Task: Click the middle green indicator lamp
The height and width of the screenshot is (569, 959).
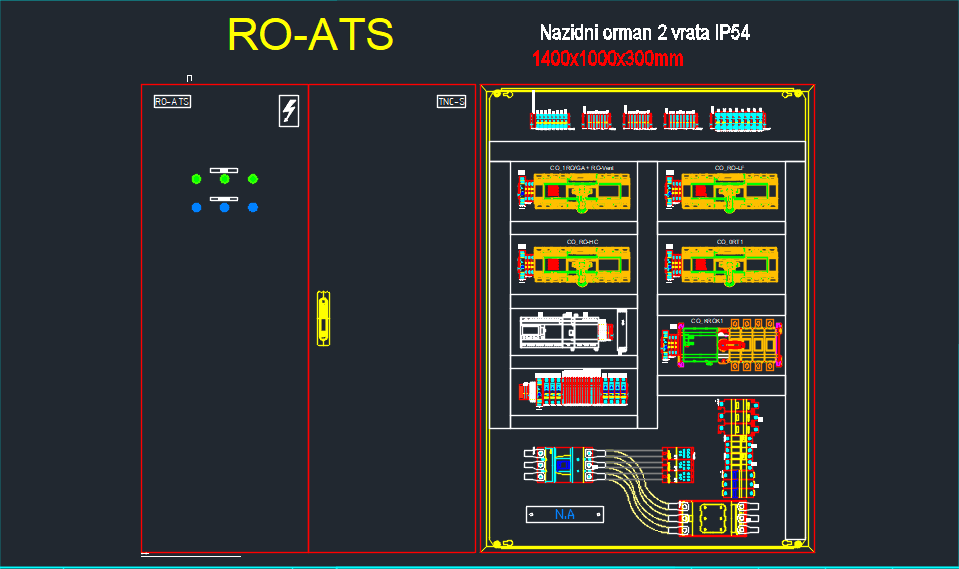Action: coord(224,179)
